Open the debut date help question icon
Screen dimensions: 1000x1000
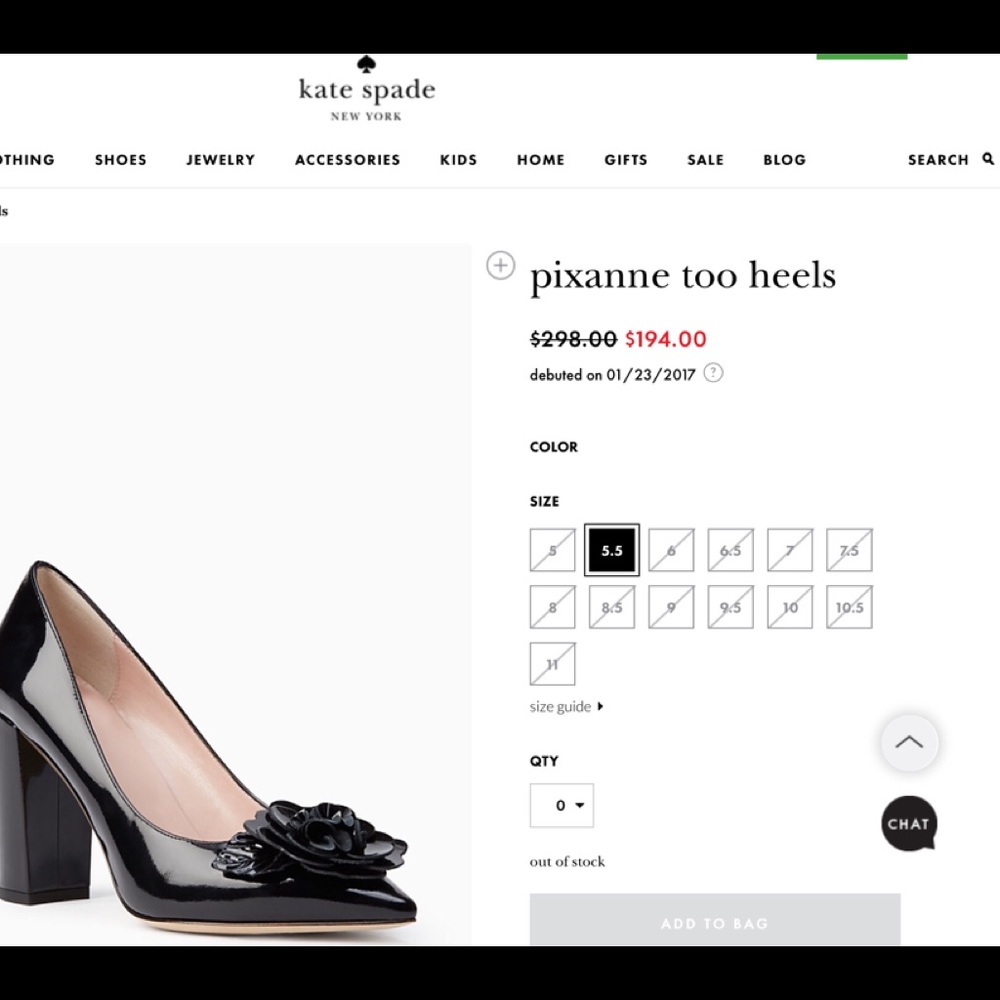[713, 373]
